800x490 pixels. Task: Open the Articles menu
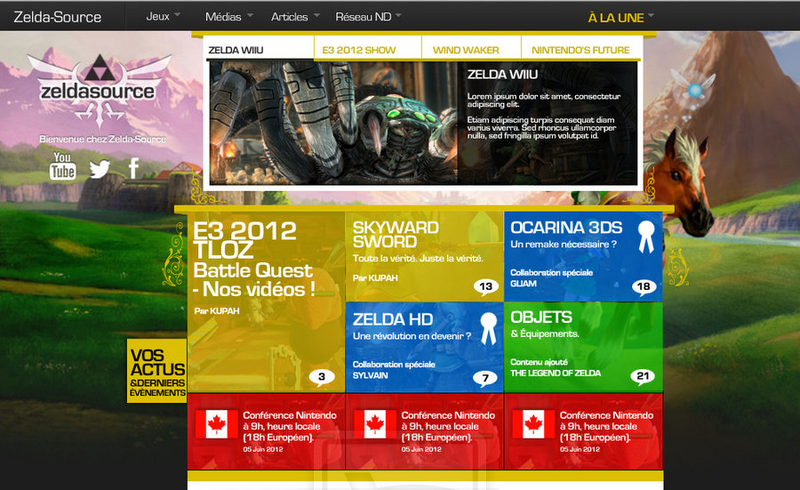(296, 17)
